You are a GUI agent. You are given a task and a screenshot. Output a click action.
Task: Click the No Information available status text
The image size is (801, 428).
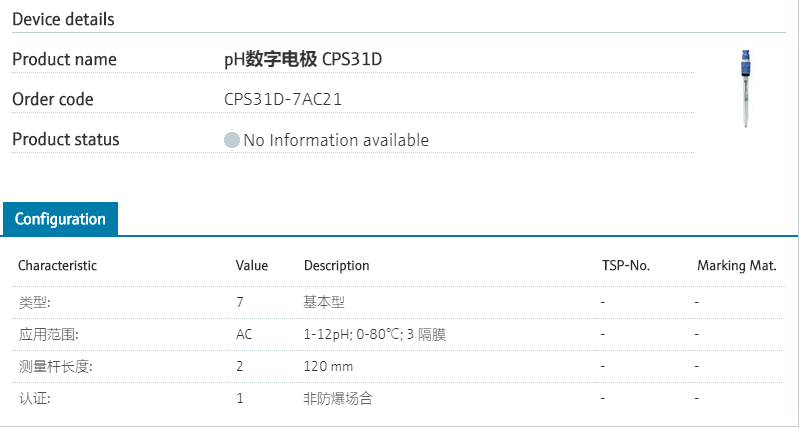pos(336,140)
